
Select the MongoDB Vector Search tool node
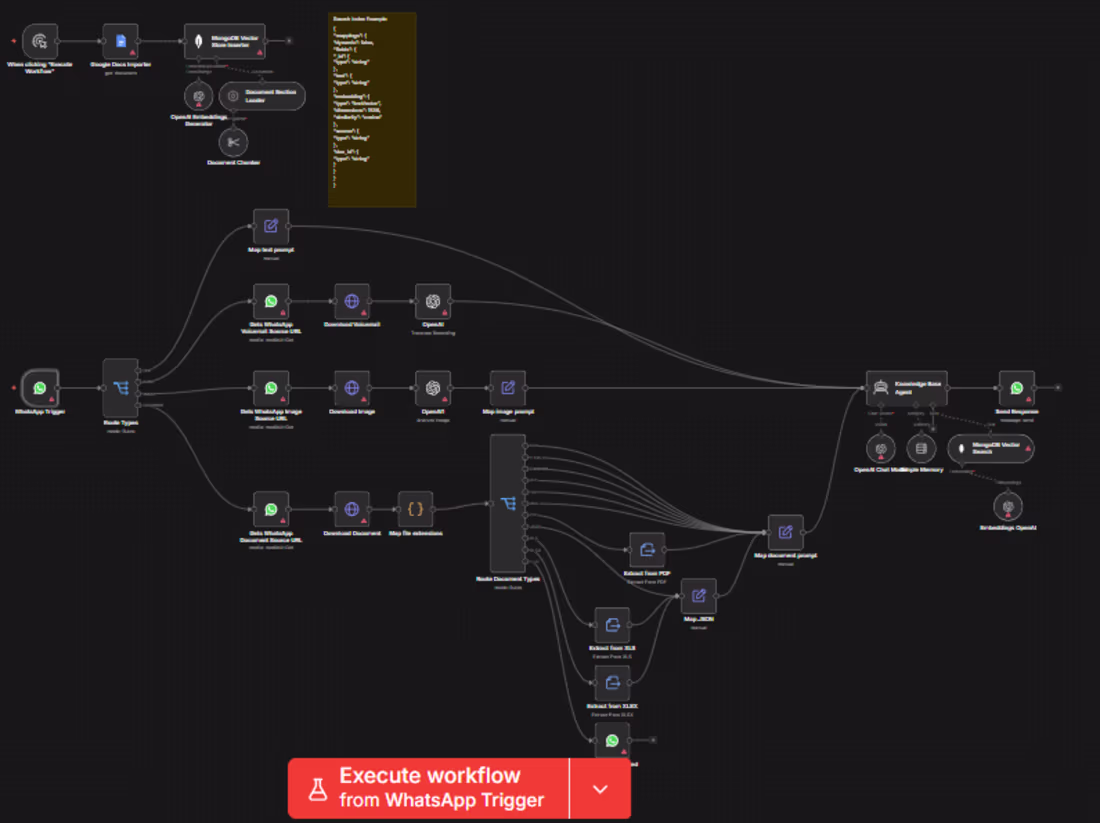pos(991,449)
